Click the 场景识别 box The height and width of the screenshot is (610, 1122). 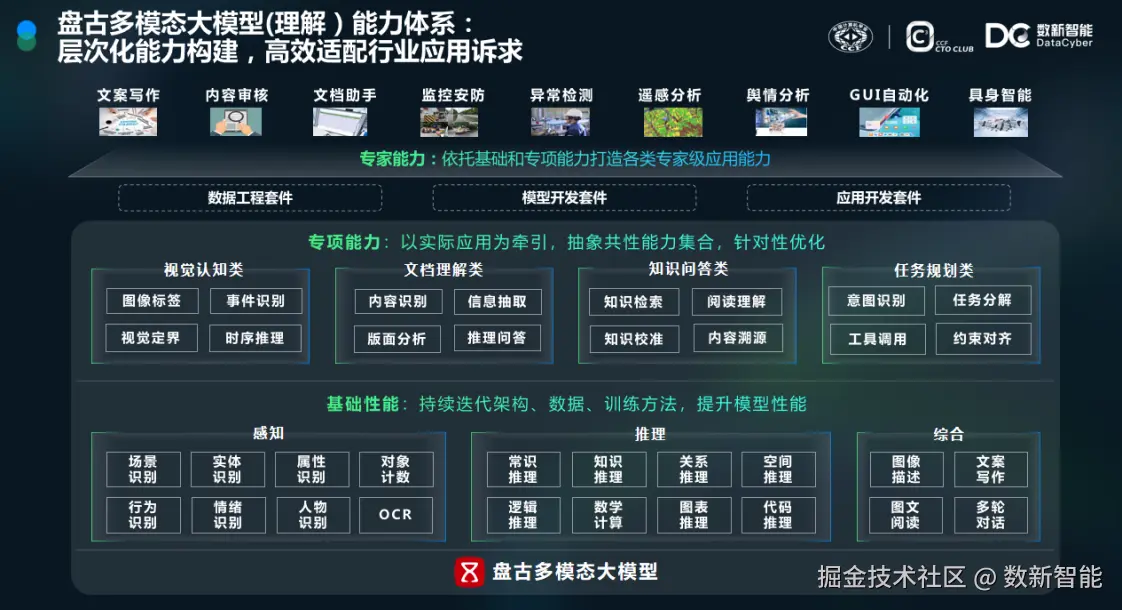click(143, 469)
